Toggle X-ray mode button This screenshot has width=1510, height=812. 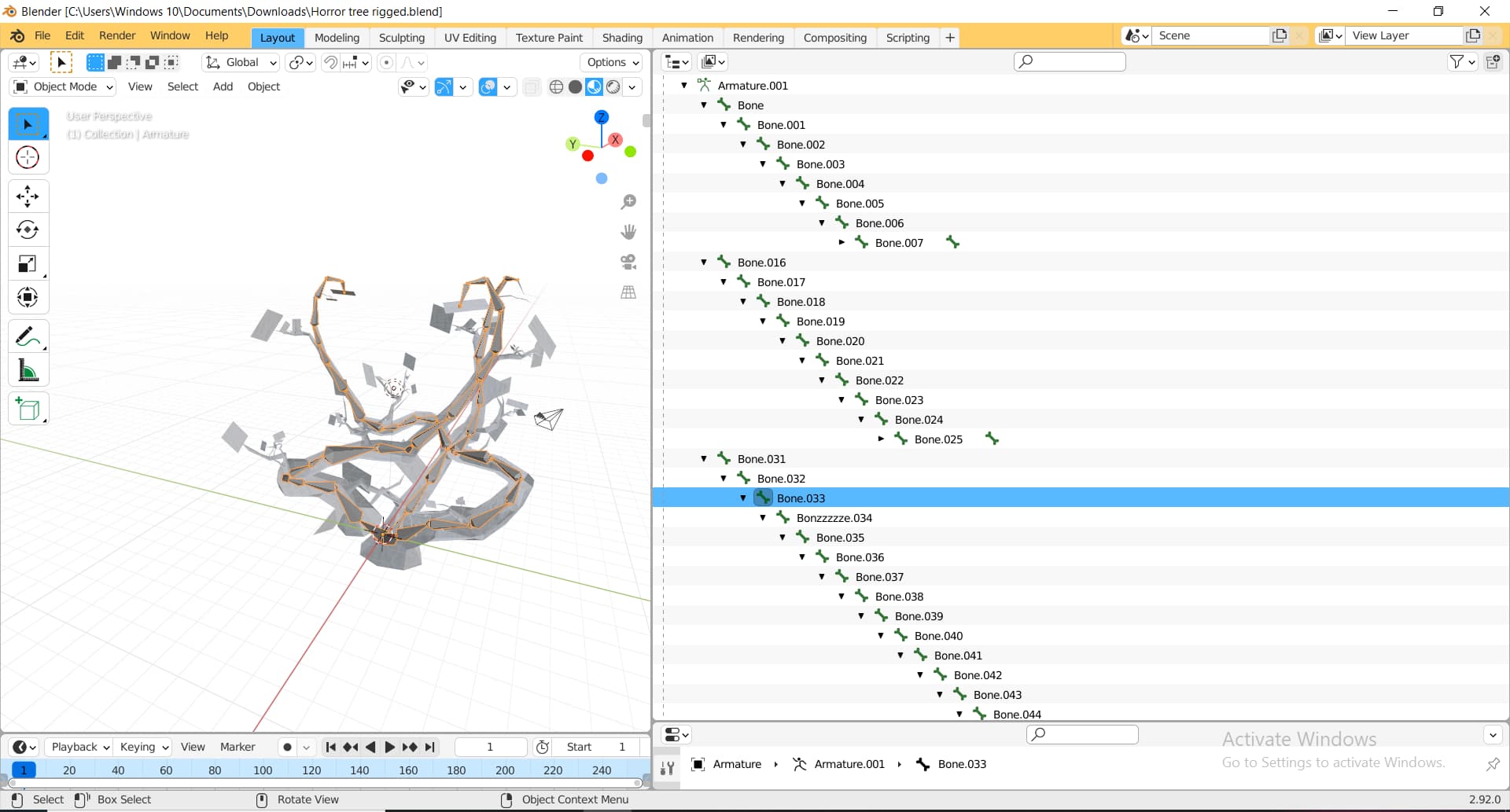[532, 86]
